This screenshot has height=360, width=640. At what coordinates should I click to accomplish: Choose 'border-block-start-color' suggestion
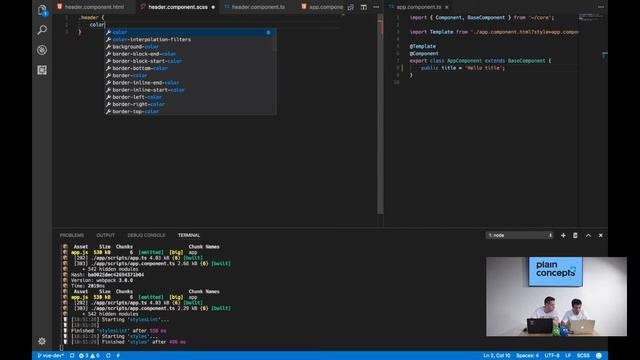point(190,61)
